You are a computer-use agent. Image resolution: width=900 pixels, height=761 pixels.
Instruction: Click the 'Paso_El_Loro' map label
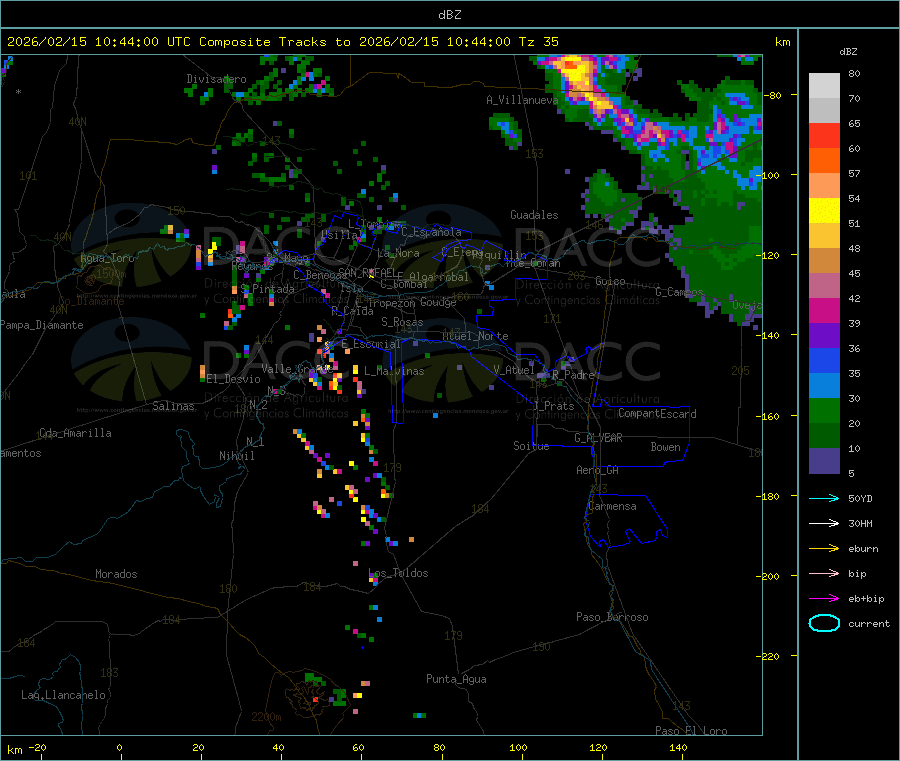click(691, 731)
